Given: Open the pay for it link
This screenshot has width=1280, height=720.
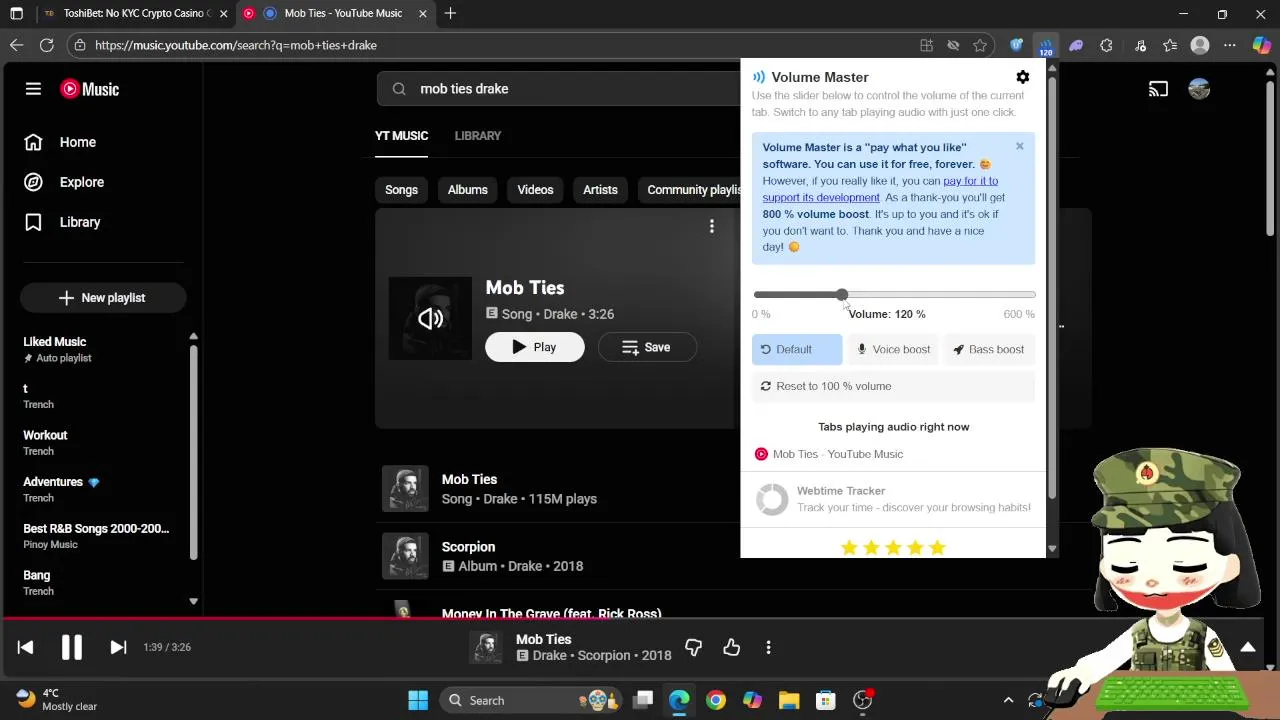Looking at the screenshot, I should point(970,181).
